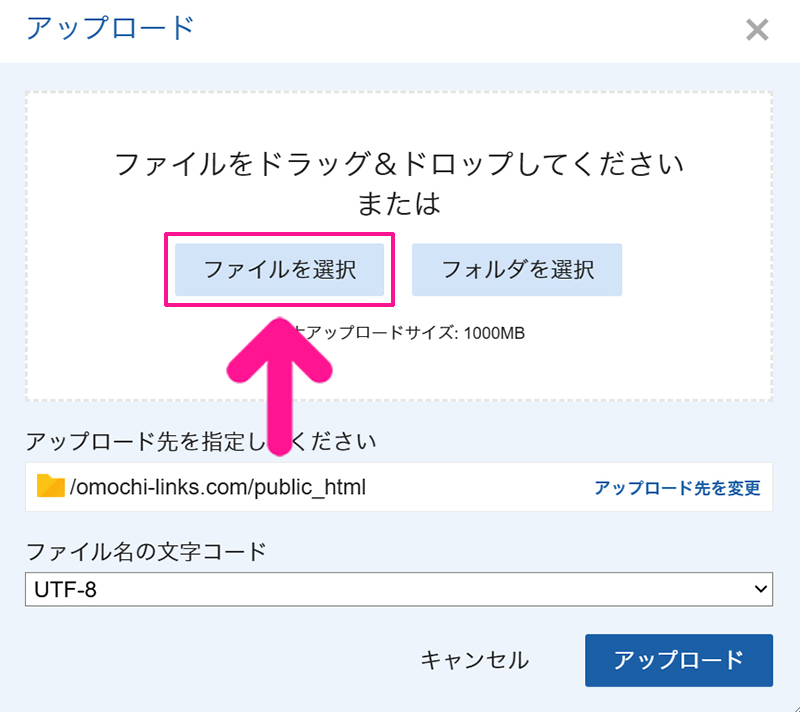Close the upload dialog with X
The image size is (800, 712).
[757, 30]
